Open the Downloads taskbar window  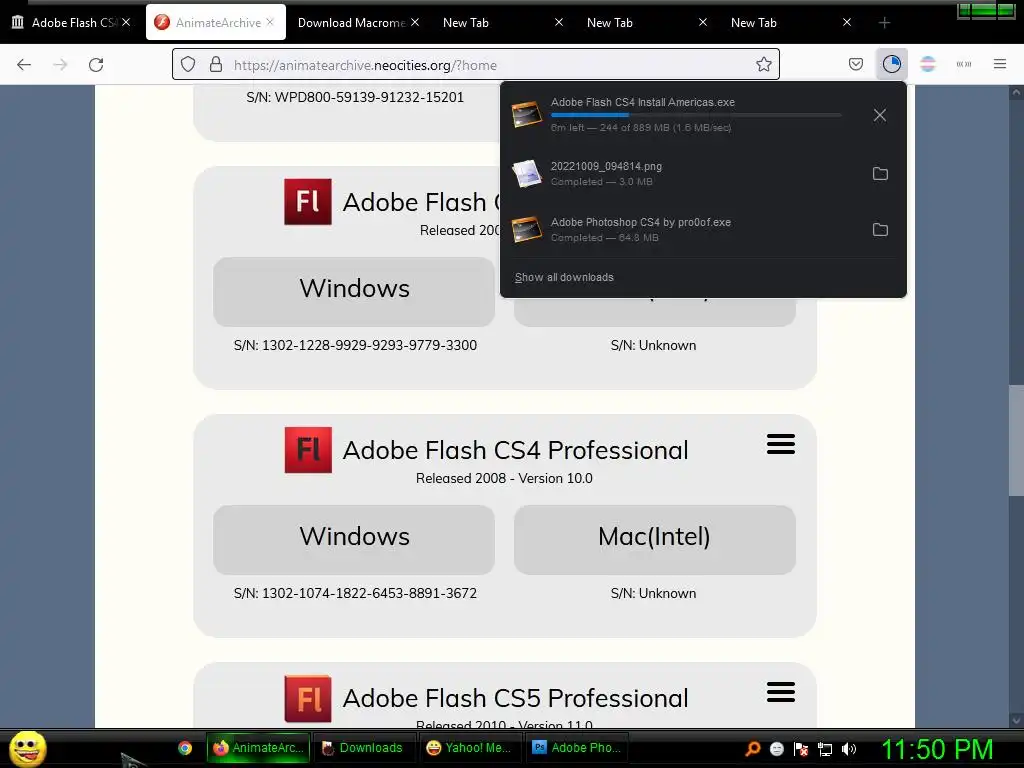(x=364, y=748)
